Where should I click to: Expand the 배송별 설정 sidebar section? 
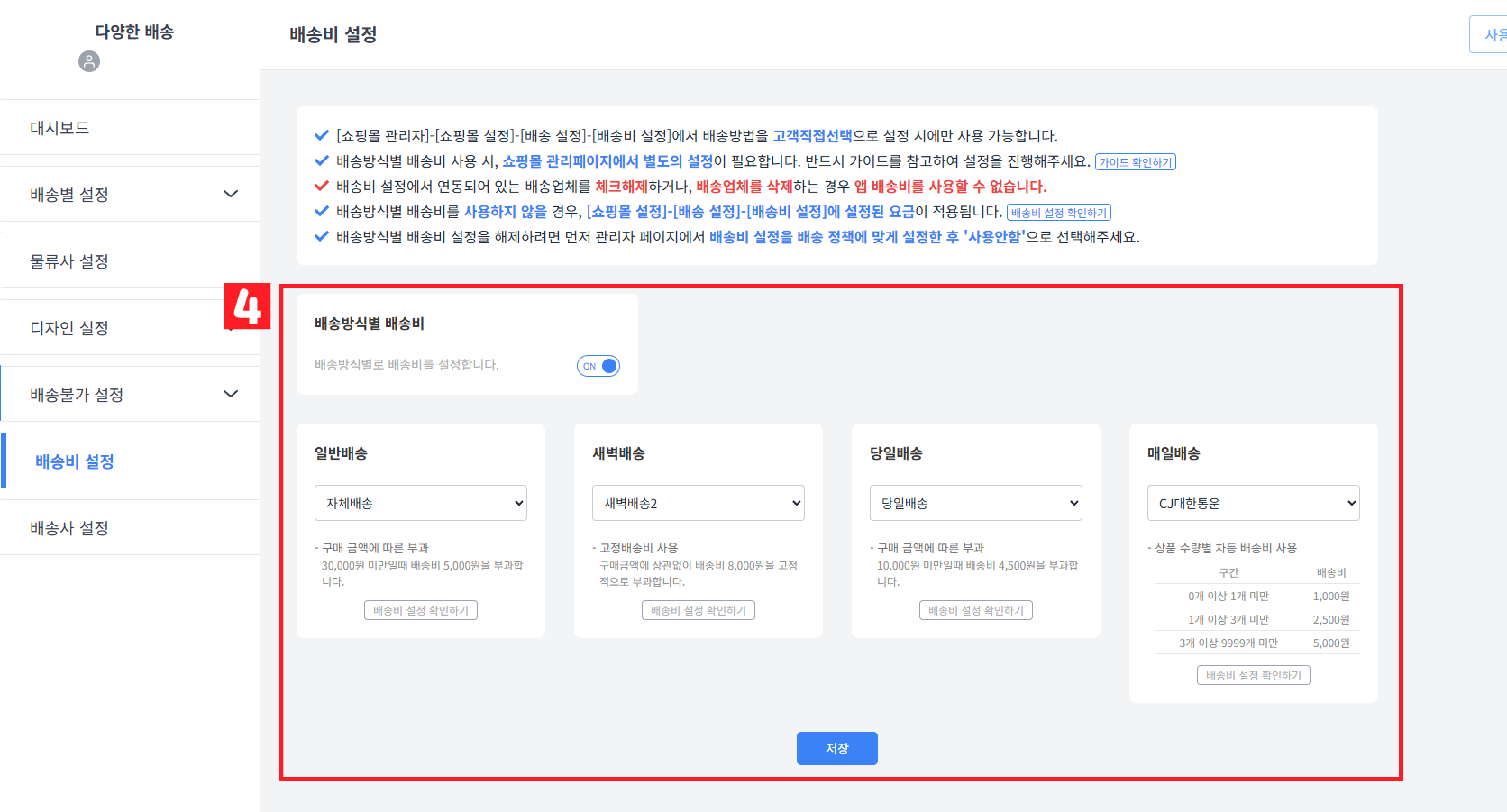pyautogui.click(x=130, y=194)
